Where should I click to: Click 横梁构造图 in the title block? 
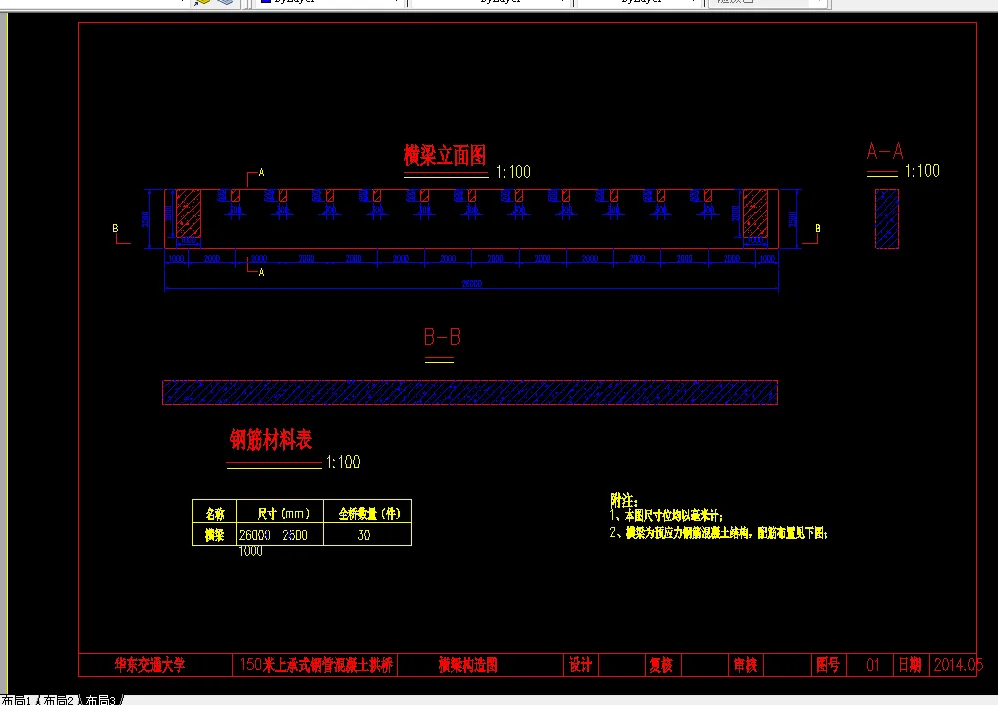coord(468,665)
